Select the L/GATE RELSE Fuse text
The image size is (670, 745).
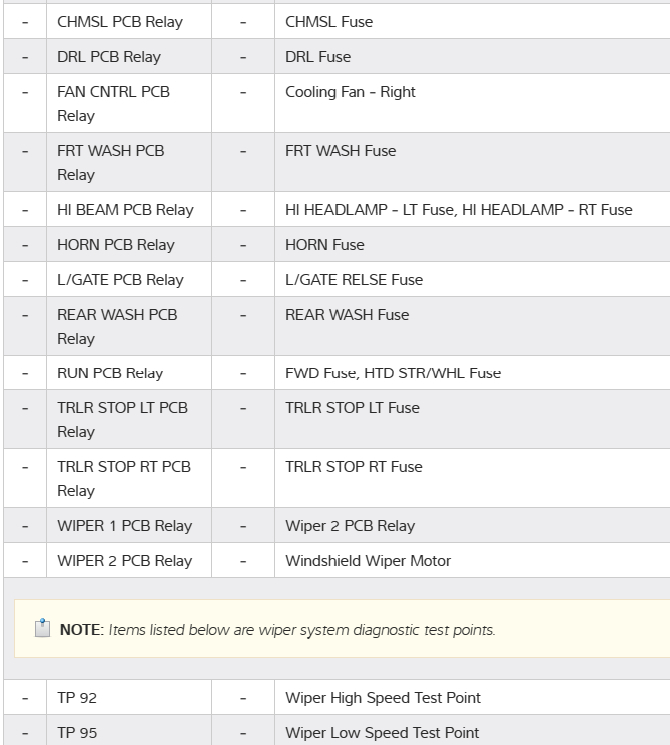(x=354, y=280)
